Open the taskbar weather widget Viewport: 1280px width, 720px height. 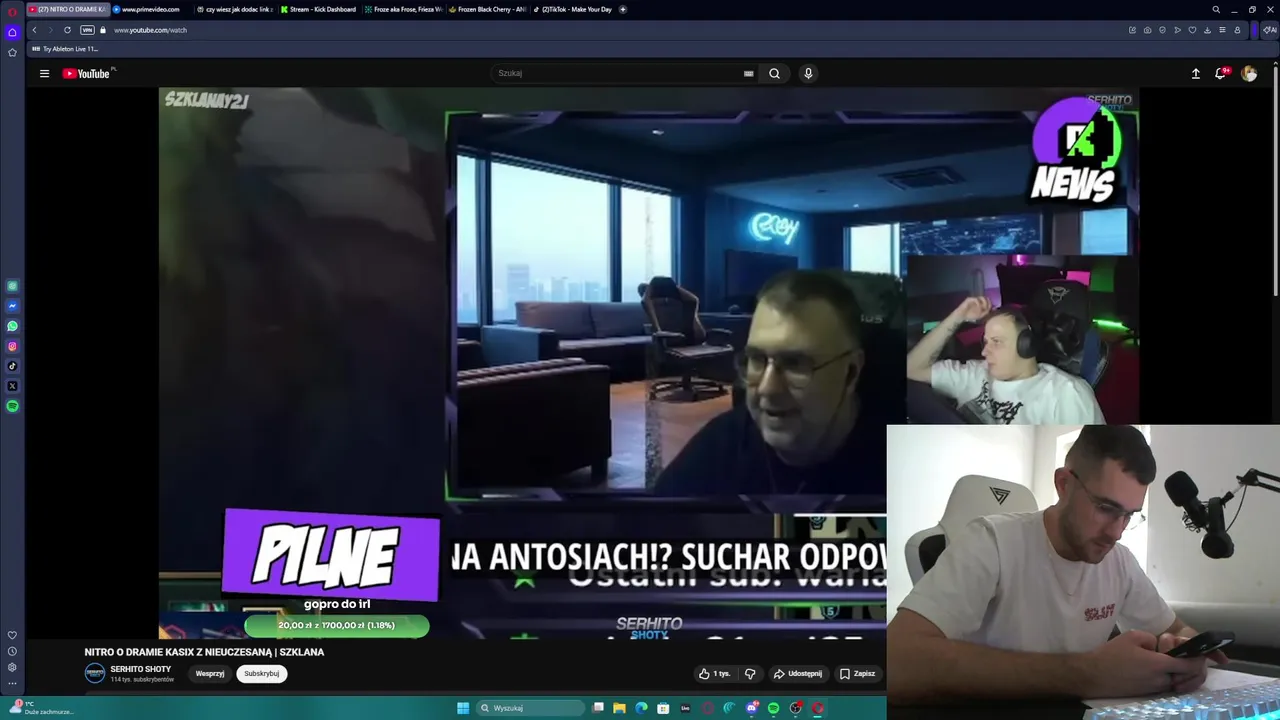point(42,707)
